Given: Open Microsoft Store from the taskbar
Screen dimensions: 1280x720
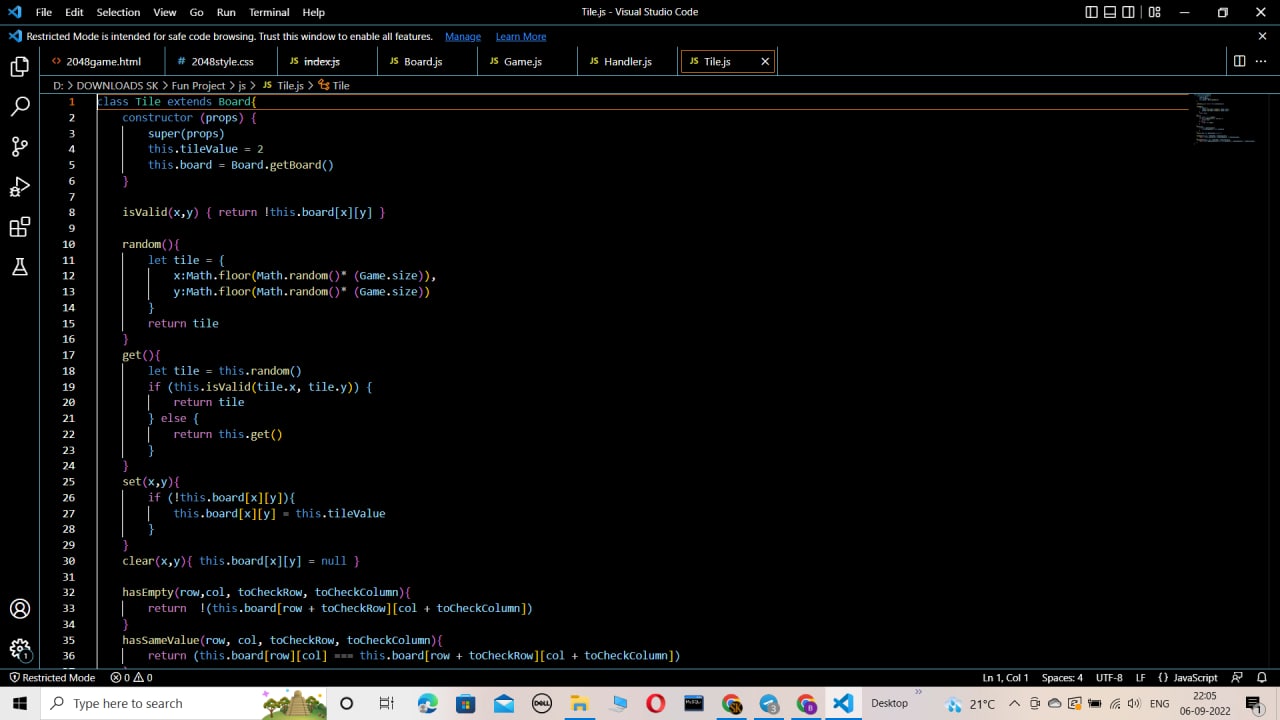Looking at the screenshot, I should [x=466, y=703].
